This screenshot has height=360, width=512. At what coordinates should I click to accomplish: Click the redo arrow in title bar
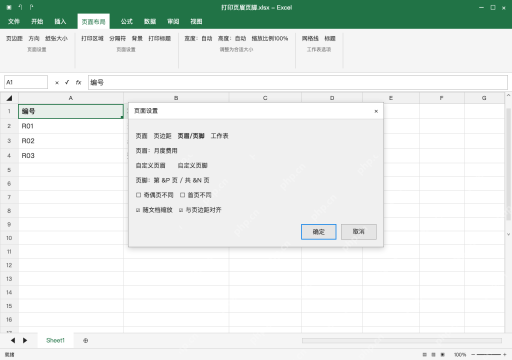(32, 7)
